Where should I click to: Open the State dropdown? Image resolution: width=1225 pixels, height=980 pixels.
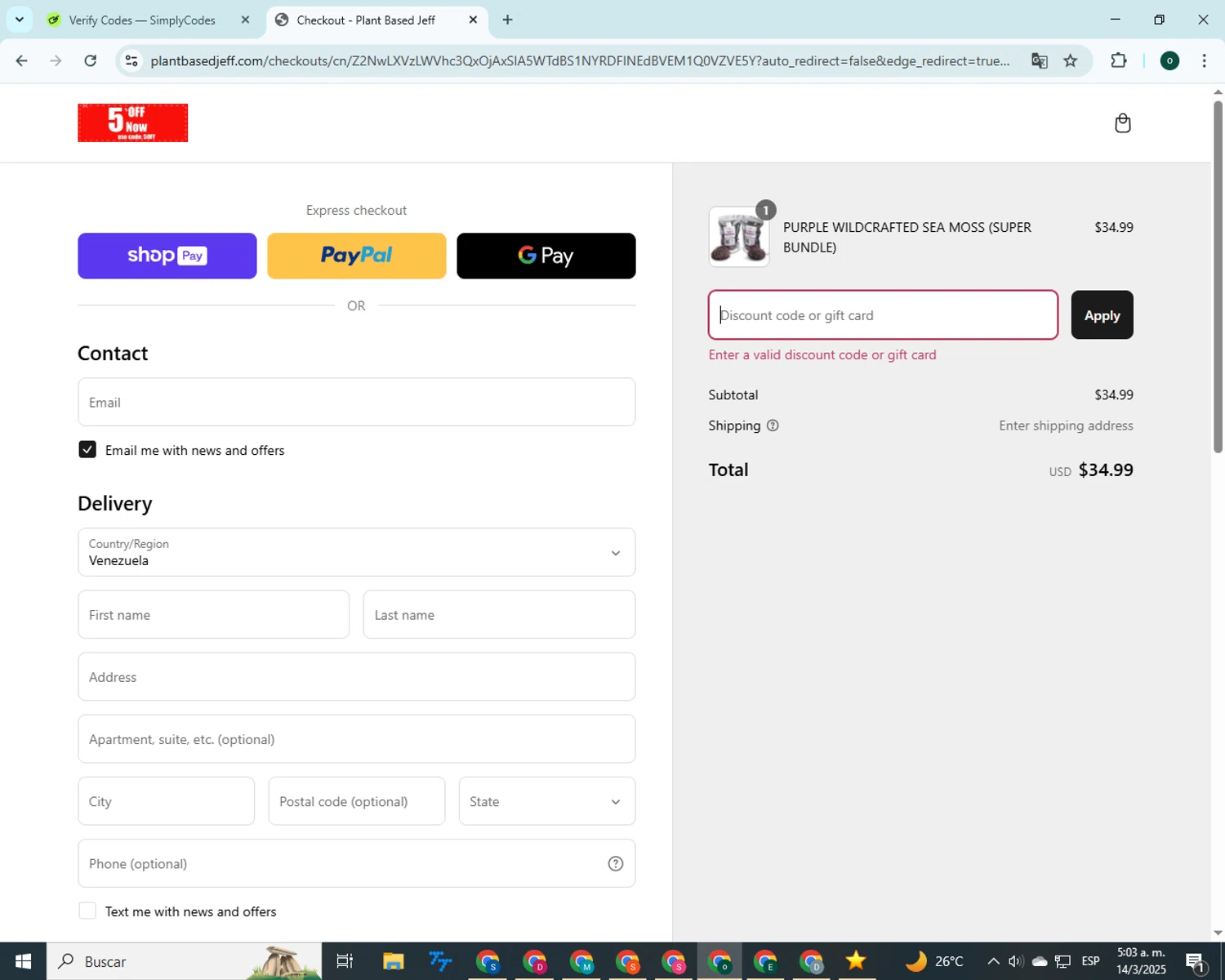pos(547,801)
